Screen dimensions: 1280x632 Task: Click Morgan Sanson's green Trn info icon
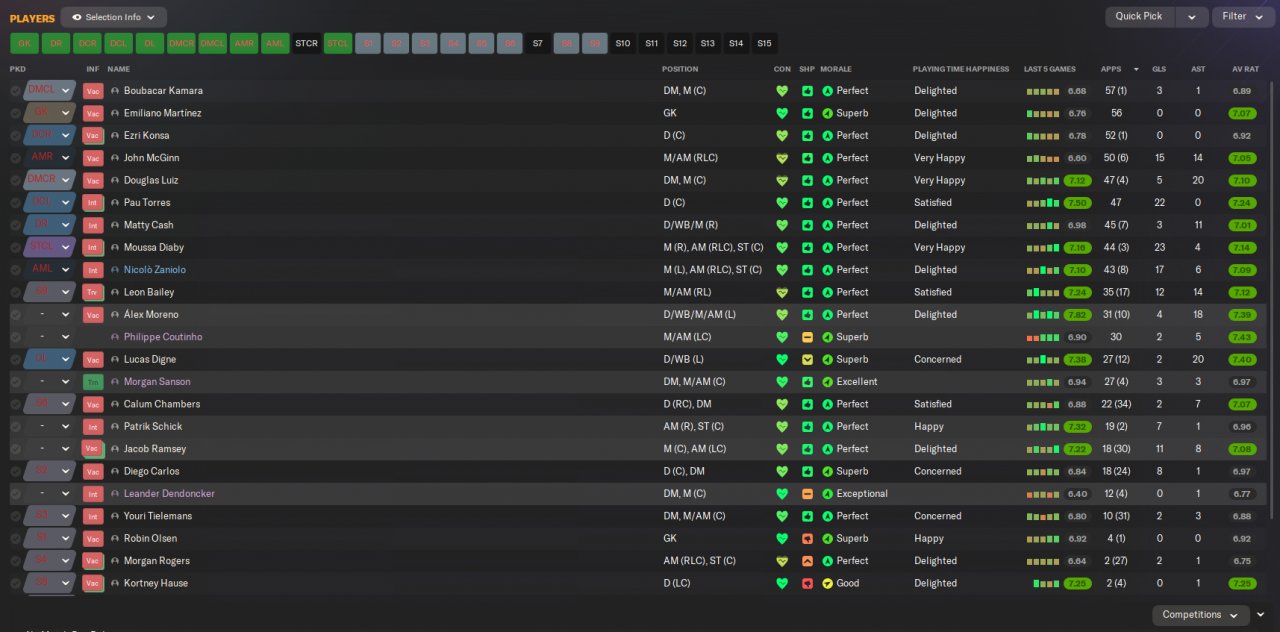[x=93, y=382]
